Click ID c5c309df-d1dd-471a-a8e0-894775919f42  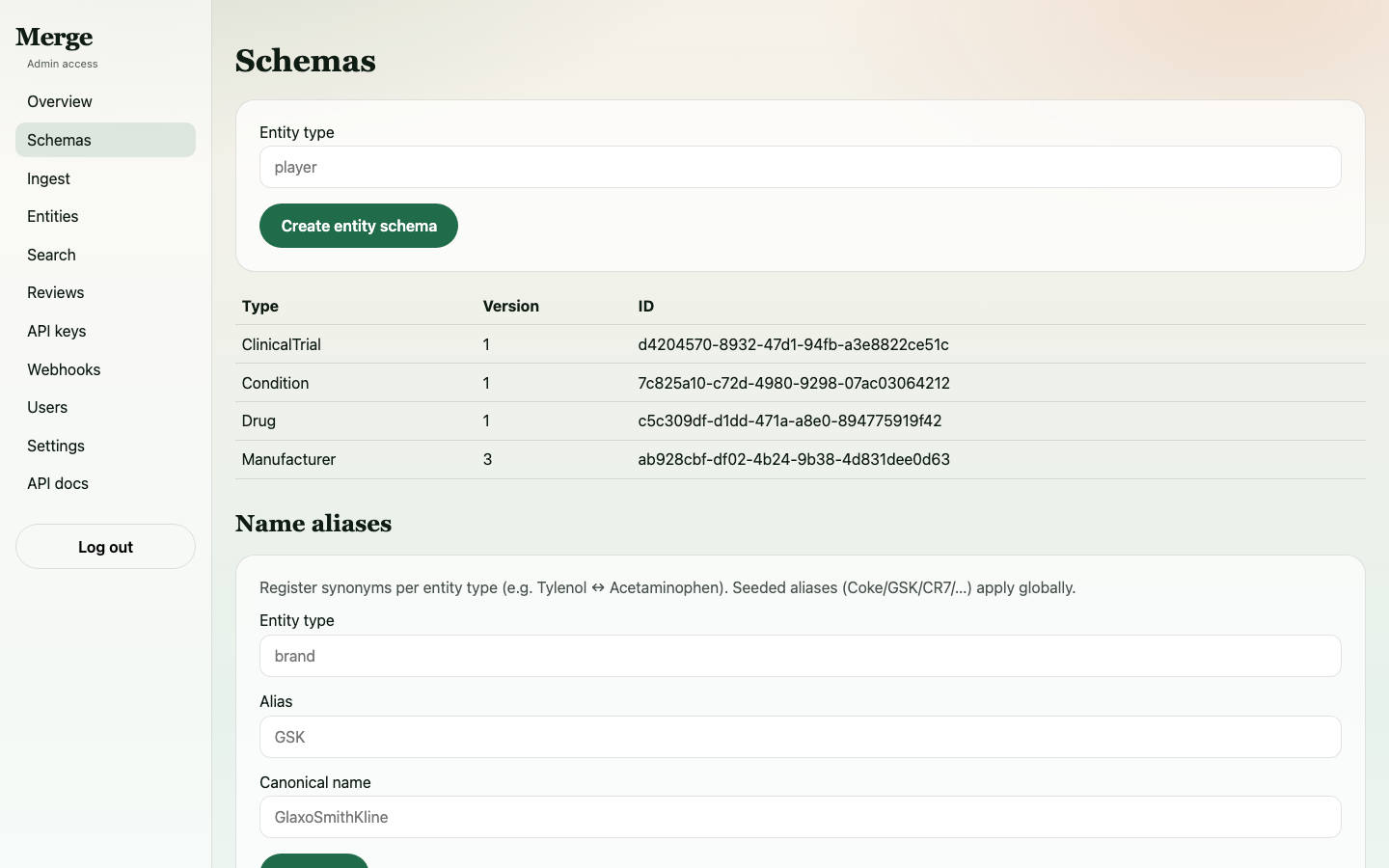coord(790,420)
